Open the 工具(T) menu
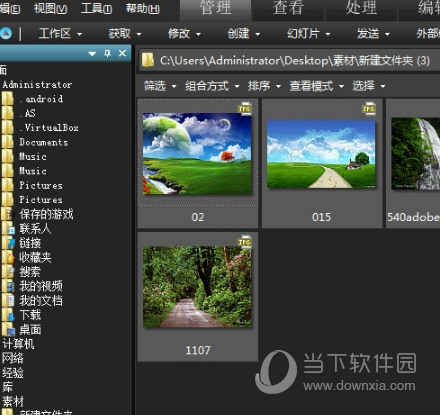This screenshot has width=440, height=415. pos(96,8)
